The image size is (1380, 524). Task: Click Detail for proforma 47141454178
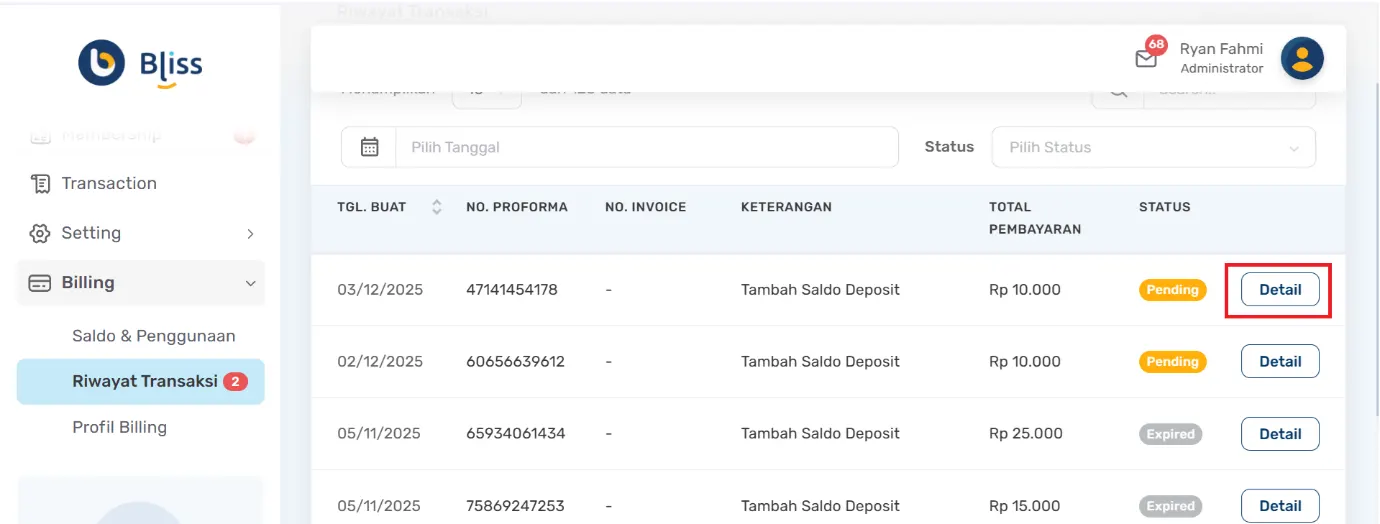[1280, 290]
